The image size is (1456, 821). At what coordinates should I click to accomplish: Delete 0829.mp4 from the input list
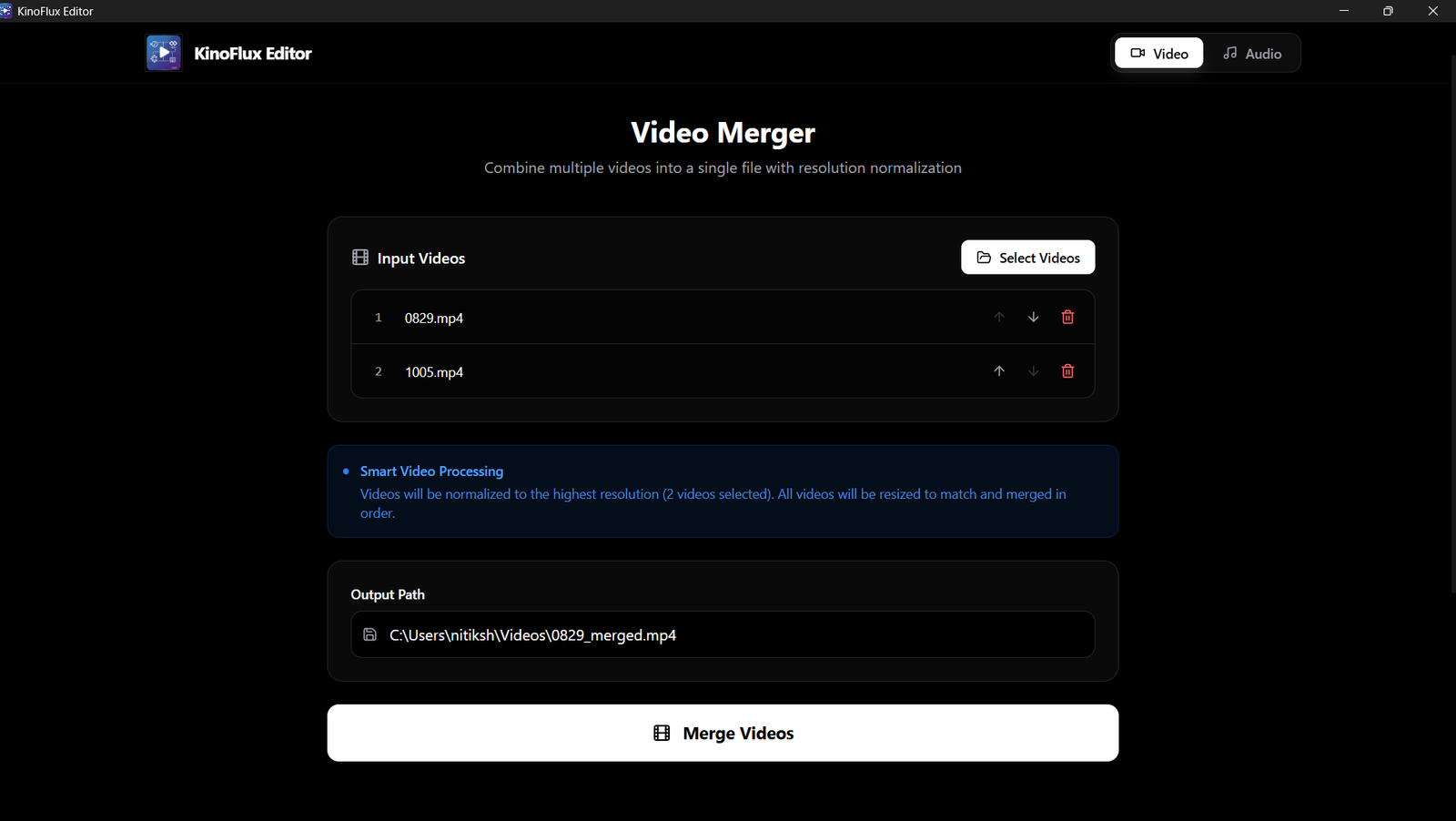[x=1067, y=317]
